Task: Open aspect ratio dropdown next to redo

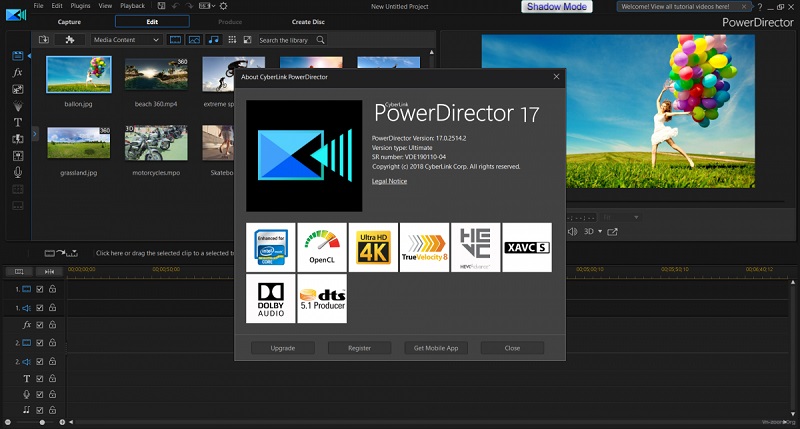Action: click(207, 6)
